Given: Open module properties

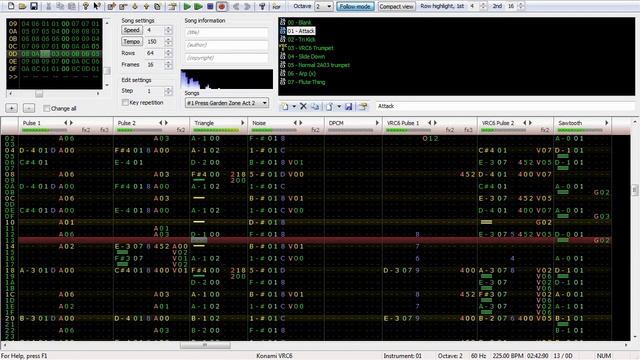Looking at the screenshot, I should (x=172, y=6).
